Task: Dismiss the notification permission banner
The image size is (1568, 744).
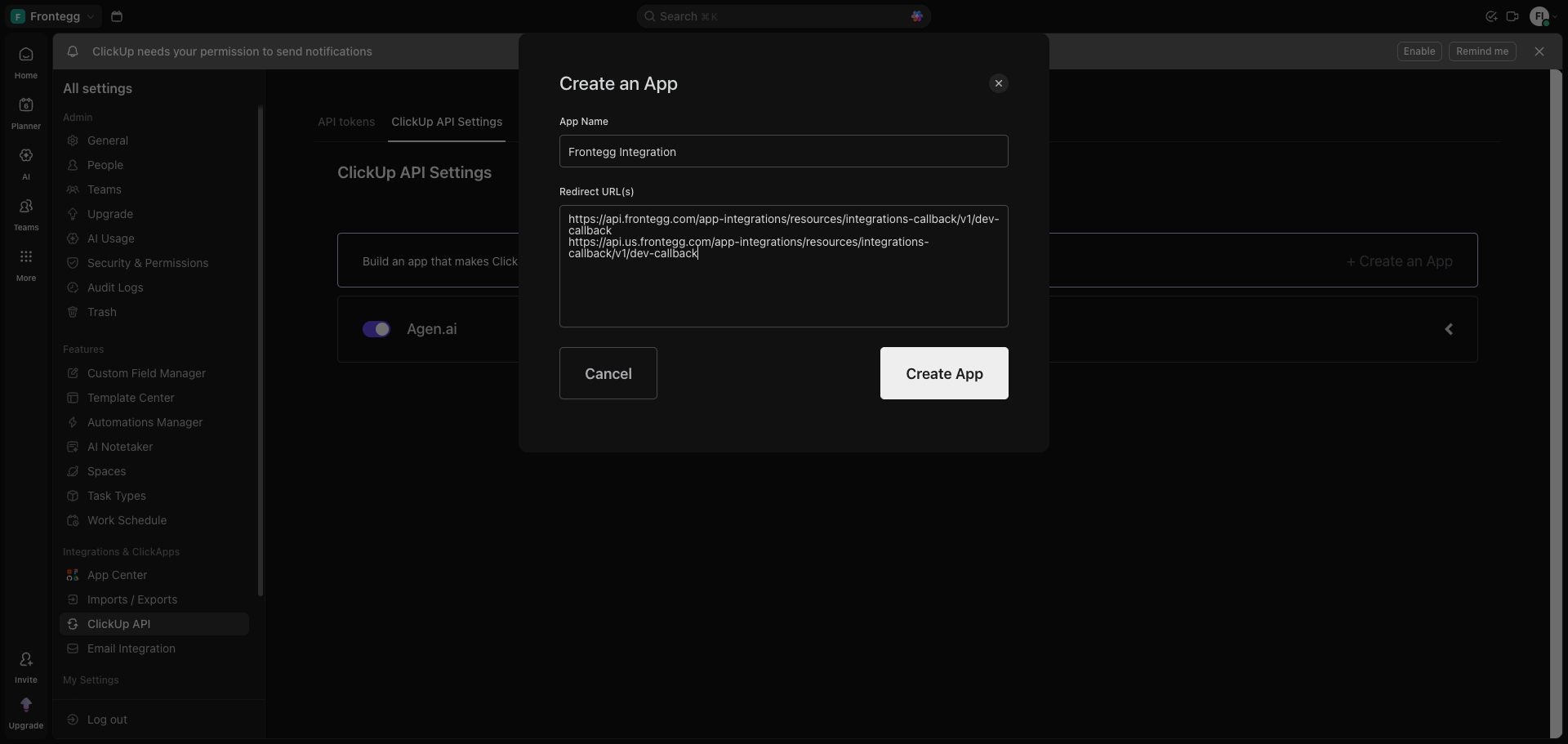Action: coord(1539,51)
